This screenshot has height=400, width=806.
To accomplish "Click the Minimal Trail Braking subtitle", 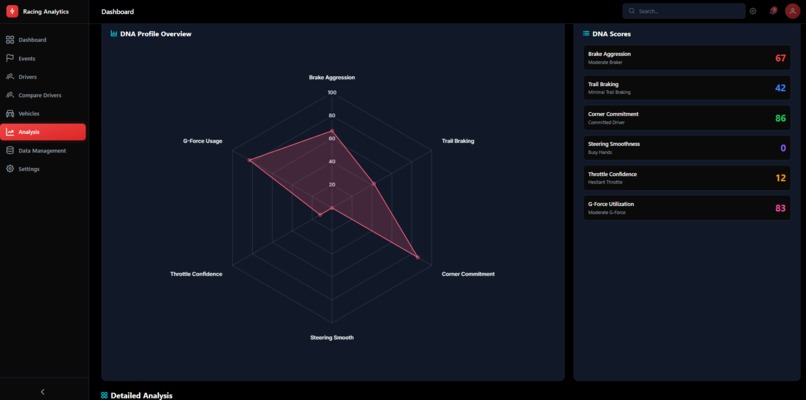I will coord(609,93).
